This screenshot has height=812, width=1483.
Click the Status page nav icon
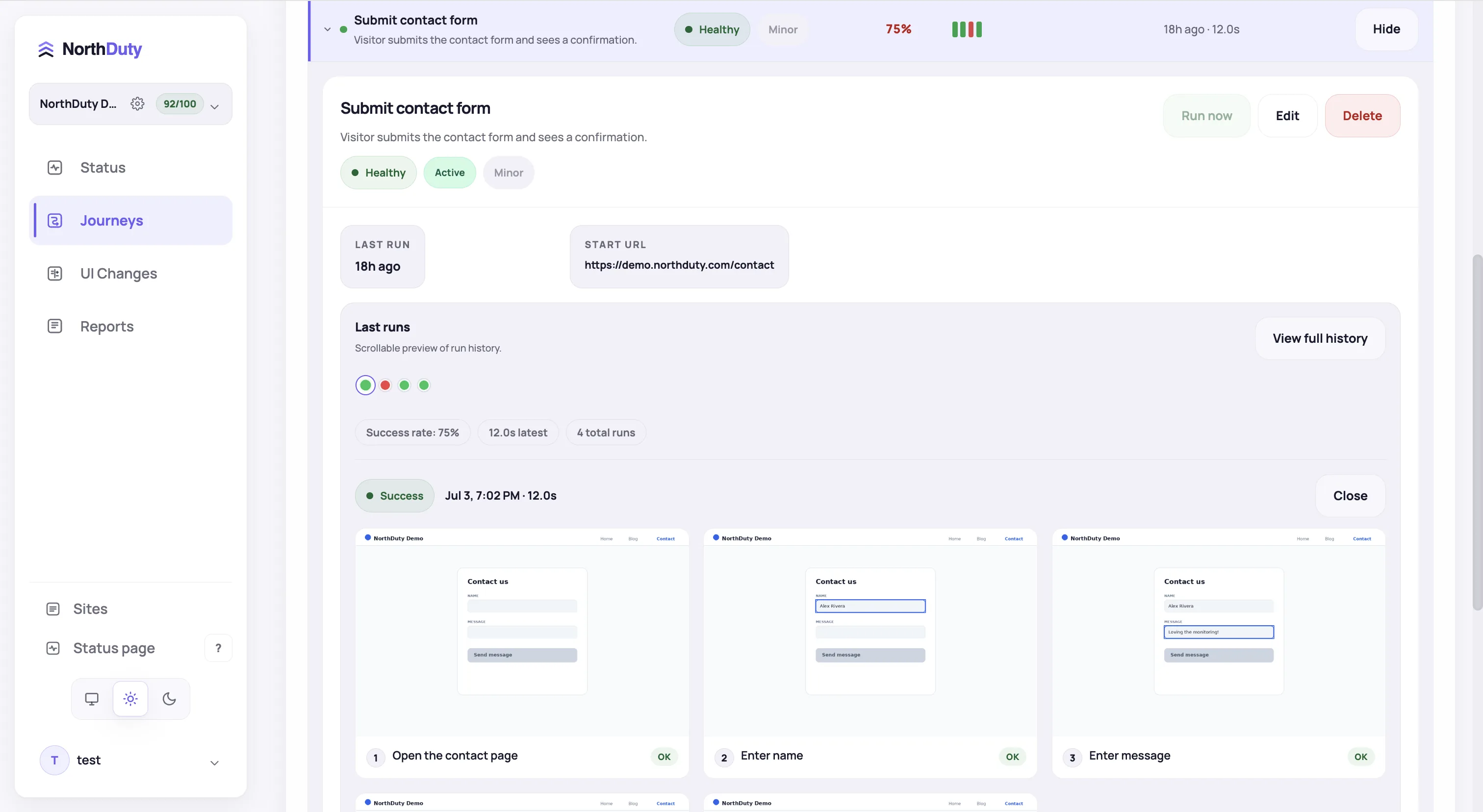click(53, 648)
